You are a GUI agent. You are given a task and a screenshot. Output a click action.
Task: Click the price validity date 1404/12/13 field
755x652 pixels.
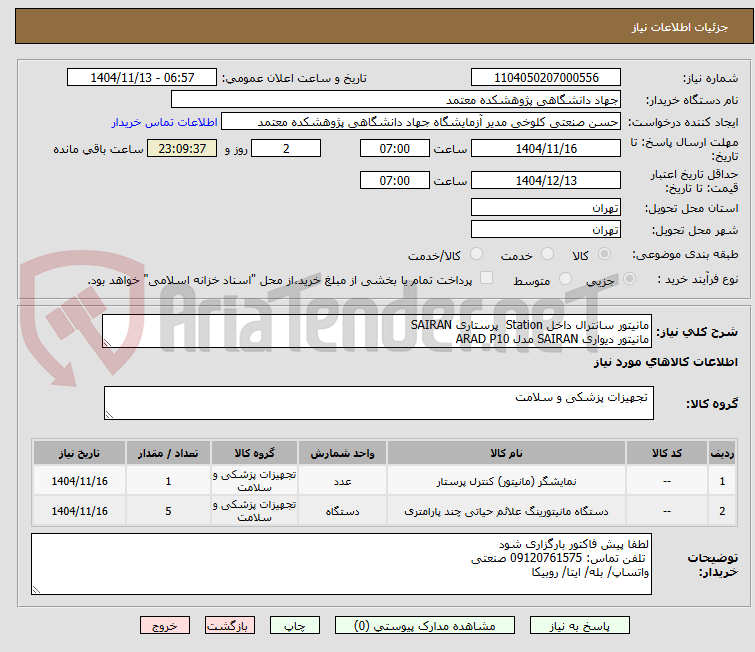(546, 180)
